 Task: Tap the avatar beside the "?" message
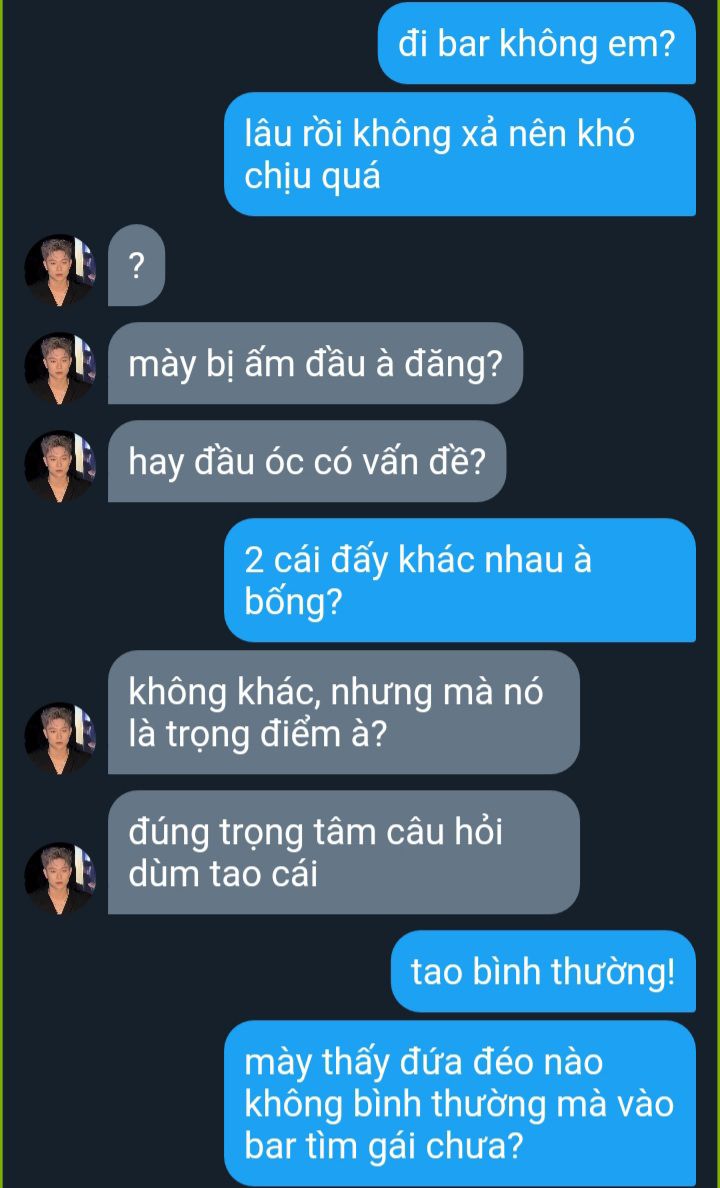coord(60,270)
